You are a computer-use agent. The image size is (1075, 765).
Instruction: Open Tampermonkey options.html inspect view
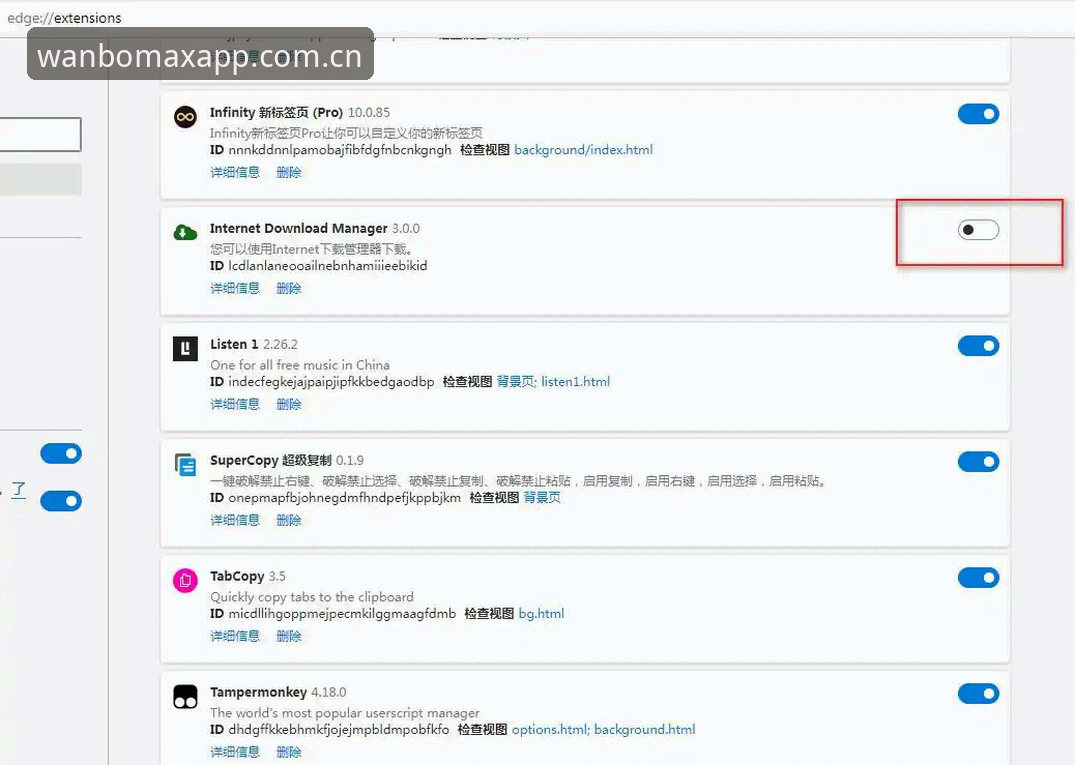pyautogui.click(x=551, y=729)
